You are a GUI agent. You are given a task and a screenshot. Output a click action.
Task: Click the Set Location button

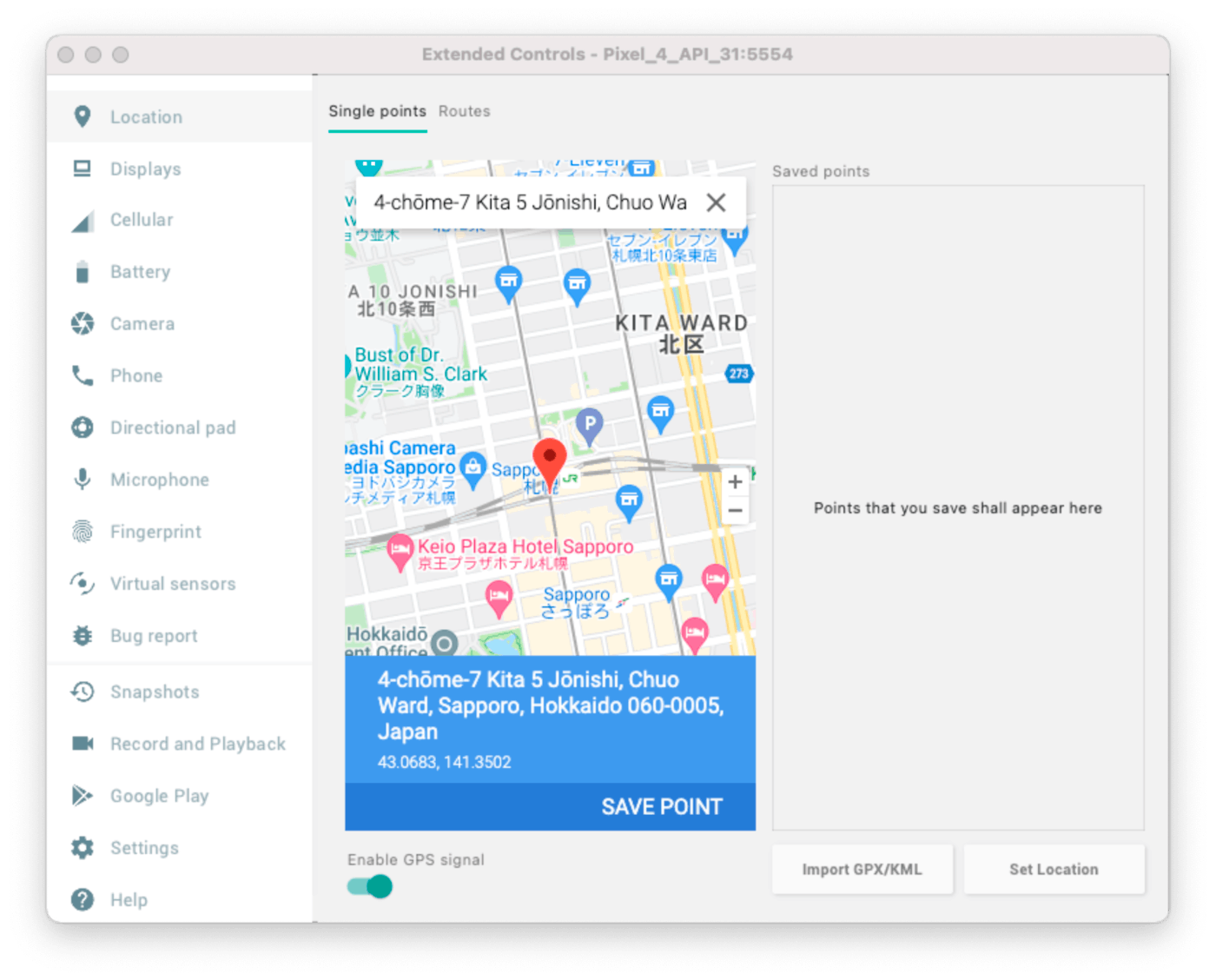tap(1054, 869)
